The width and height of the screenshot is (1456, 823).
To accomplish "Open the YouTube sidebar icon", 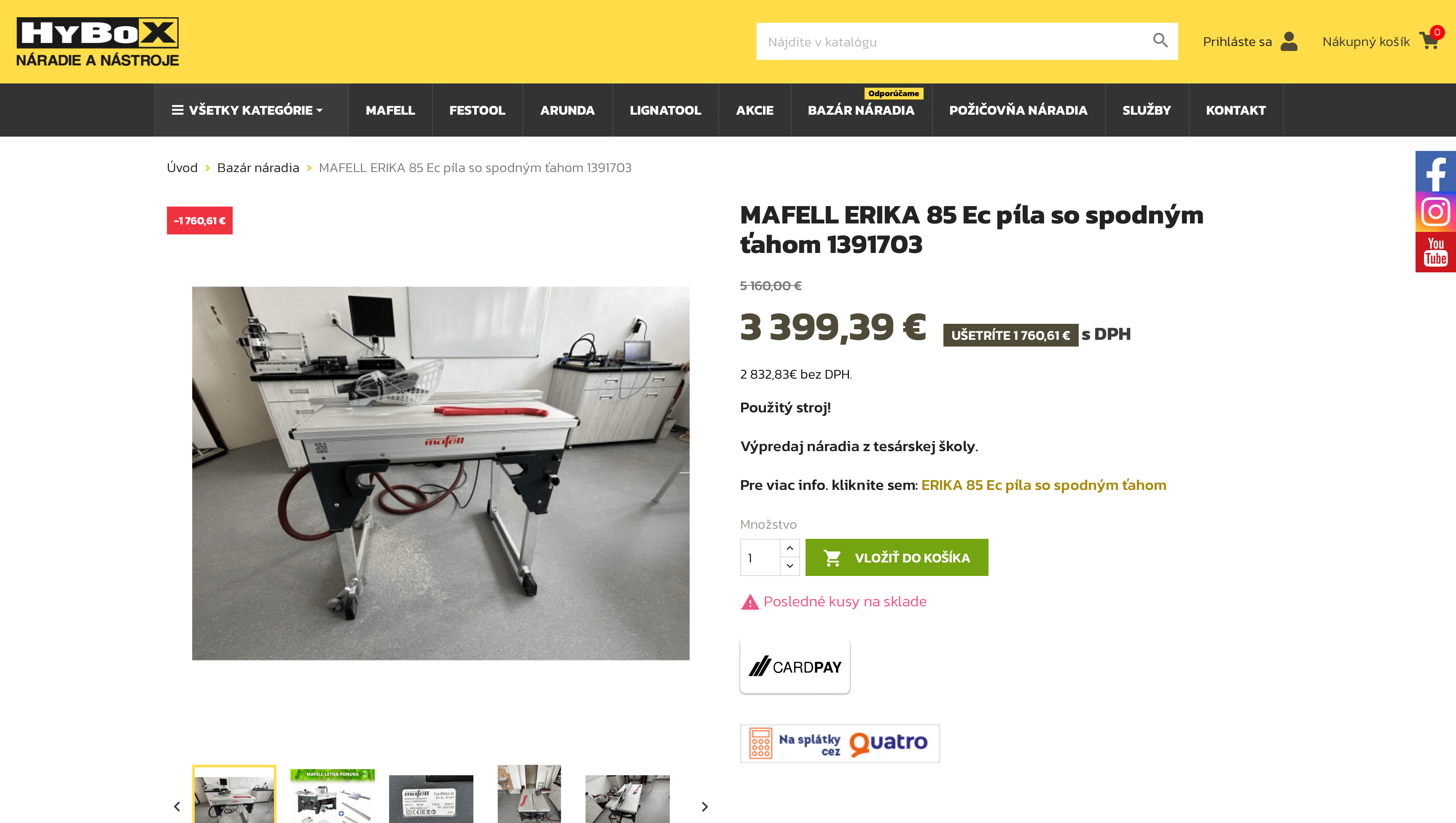I will point(1436,252).
